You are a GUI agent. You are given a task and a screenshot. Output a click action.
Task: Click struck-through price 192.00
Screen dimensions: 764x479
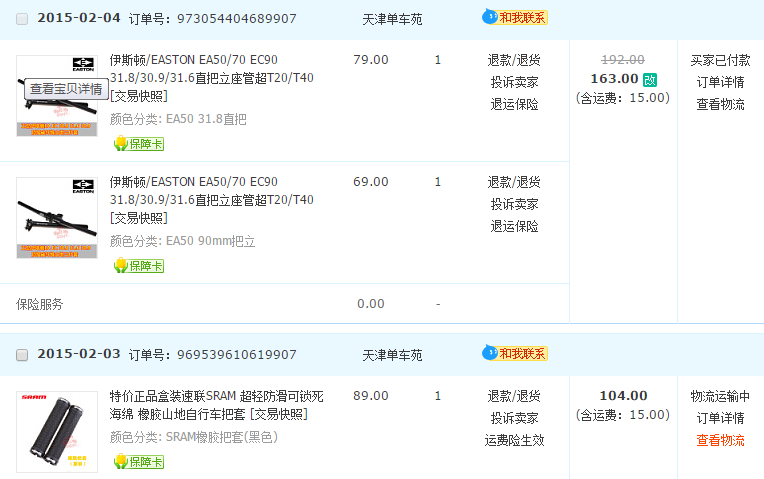(623, 60)
